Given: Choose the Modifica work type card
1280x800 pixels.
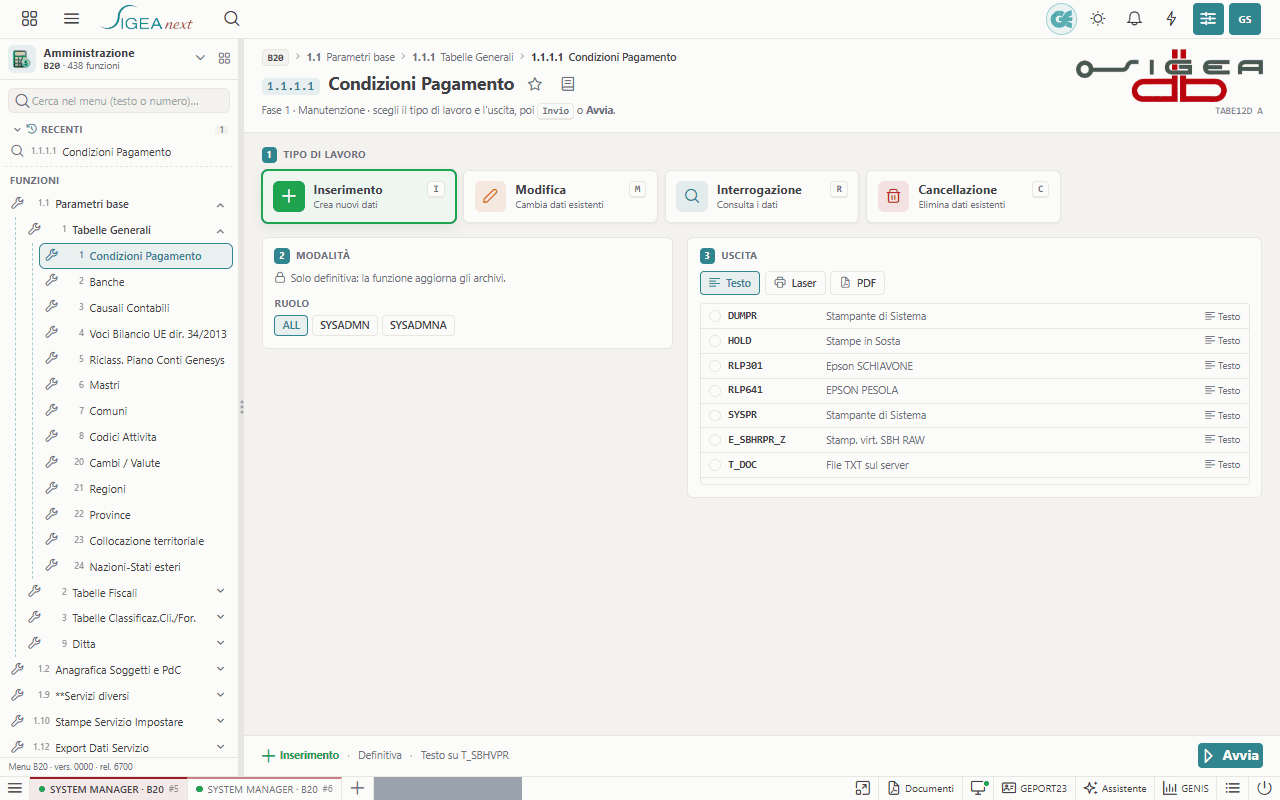Looking at the screenshot, I should point(560,196).
